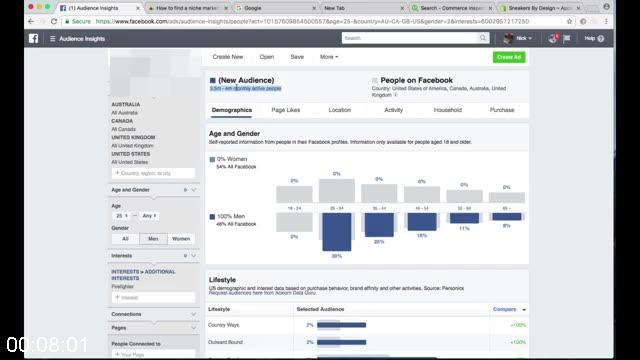Bookmark page with star icon
Viewport: 640px width, 360px height.
[x=569, y=21]
